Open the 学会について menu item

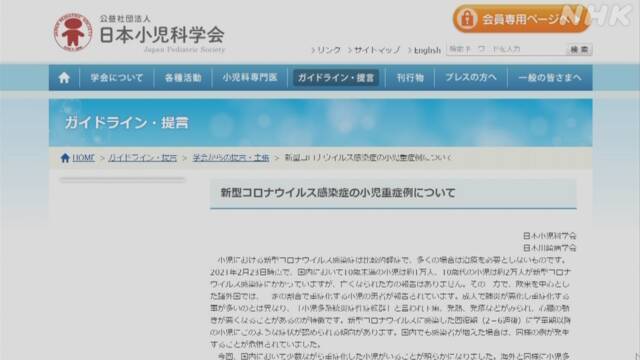(117, 78)
